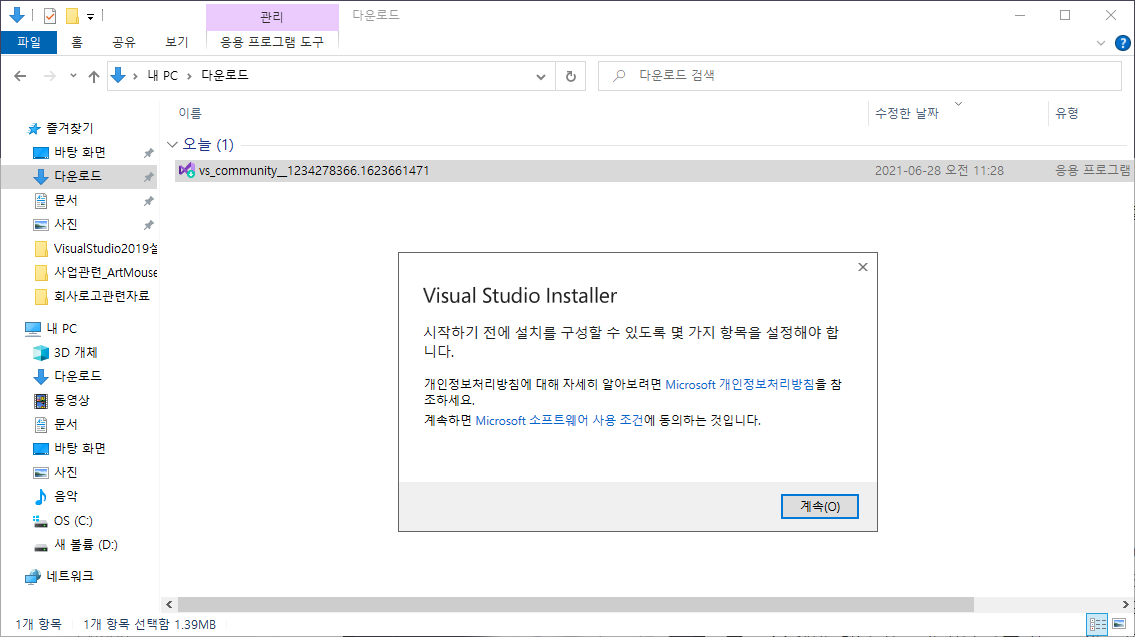Click the 네트워크 network icon
The image size is (1135, 637).
[33, 577]
